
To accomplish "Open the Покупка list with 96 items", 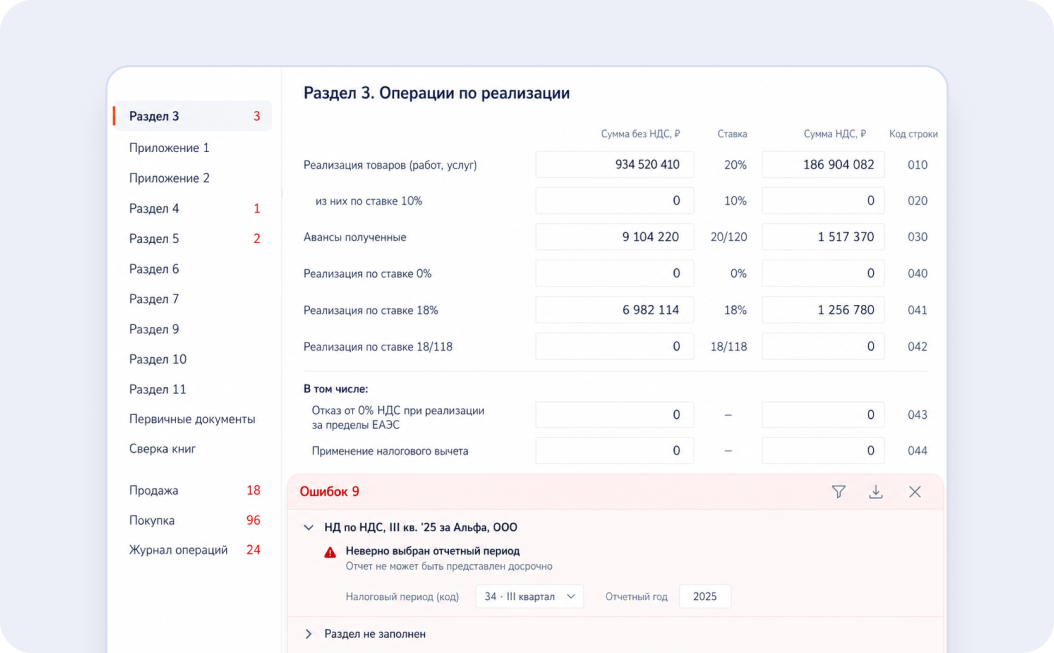I will (x=193, y=520).
